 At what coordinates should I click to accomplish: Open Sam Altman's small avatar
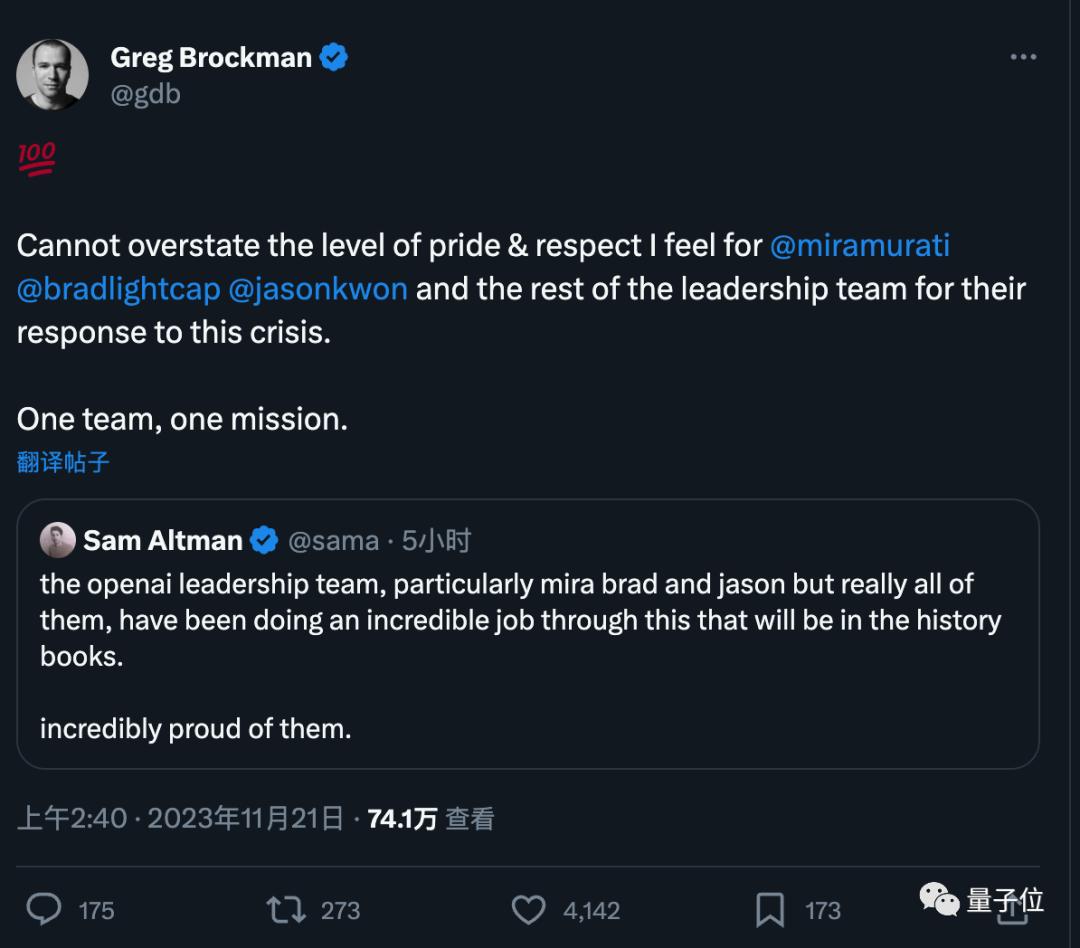coord(58,541)
